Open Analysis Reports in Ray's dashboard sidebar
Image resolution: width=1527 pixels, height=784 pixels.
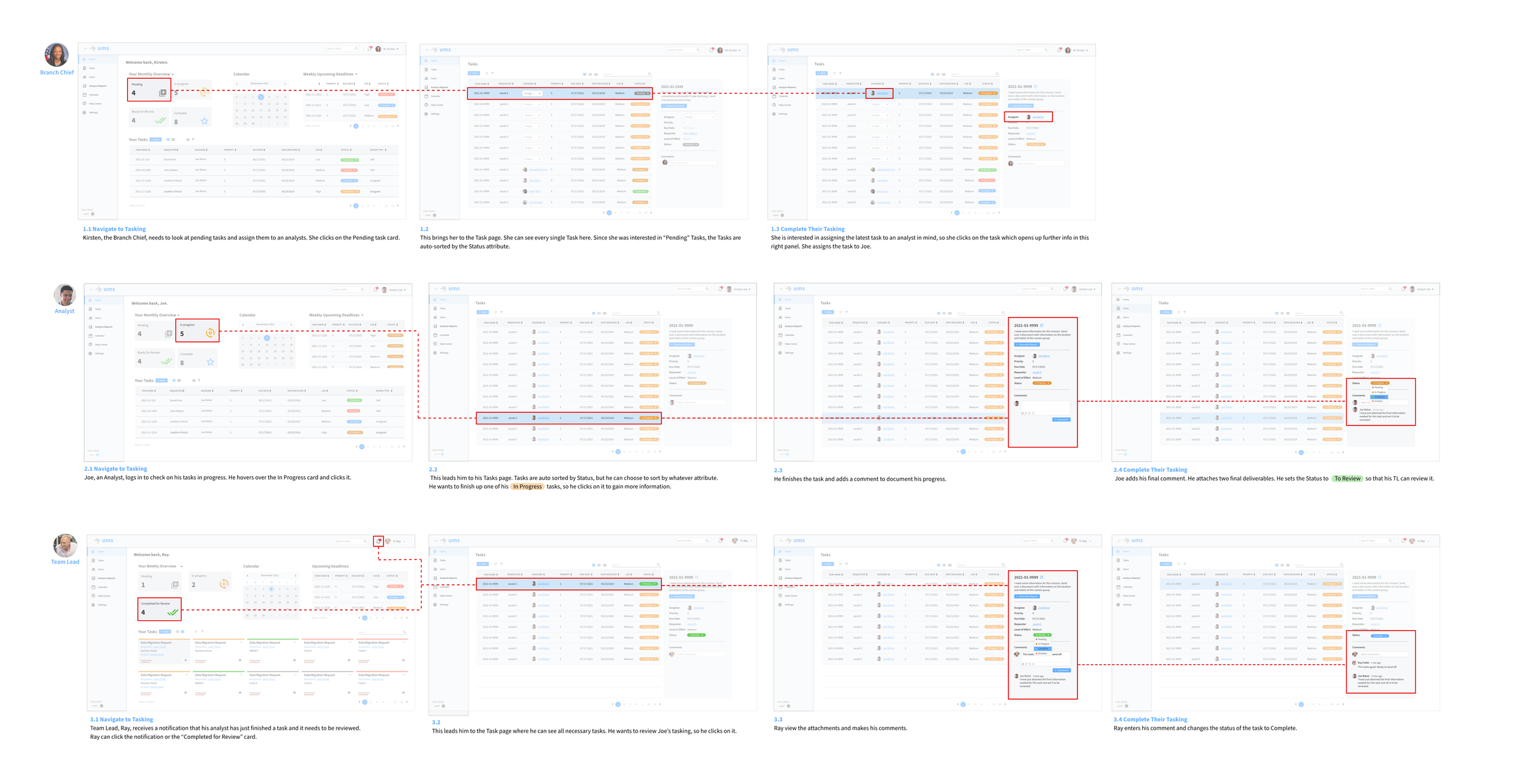click(x=106, y=578)
